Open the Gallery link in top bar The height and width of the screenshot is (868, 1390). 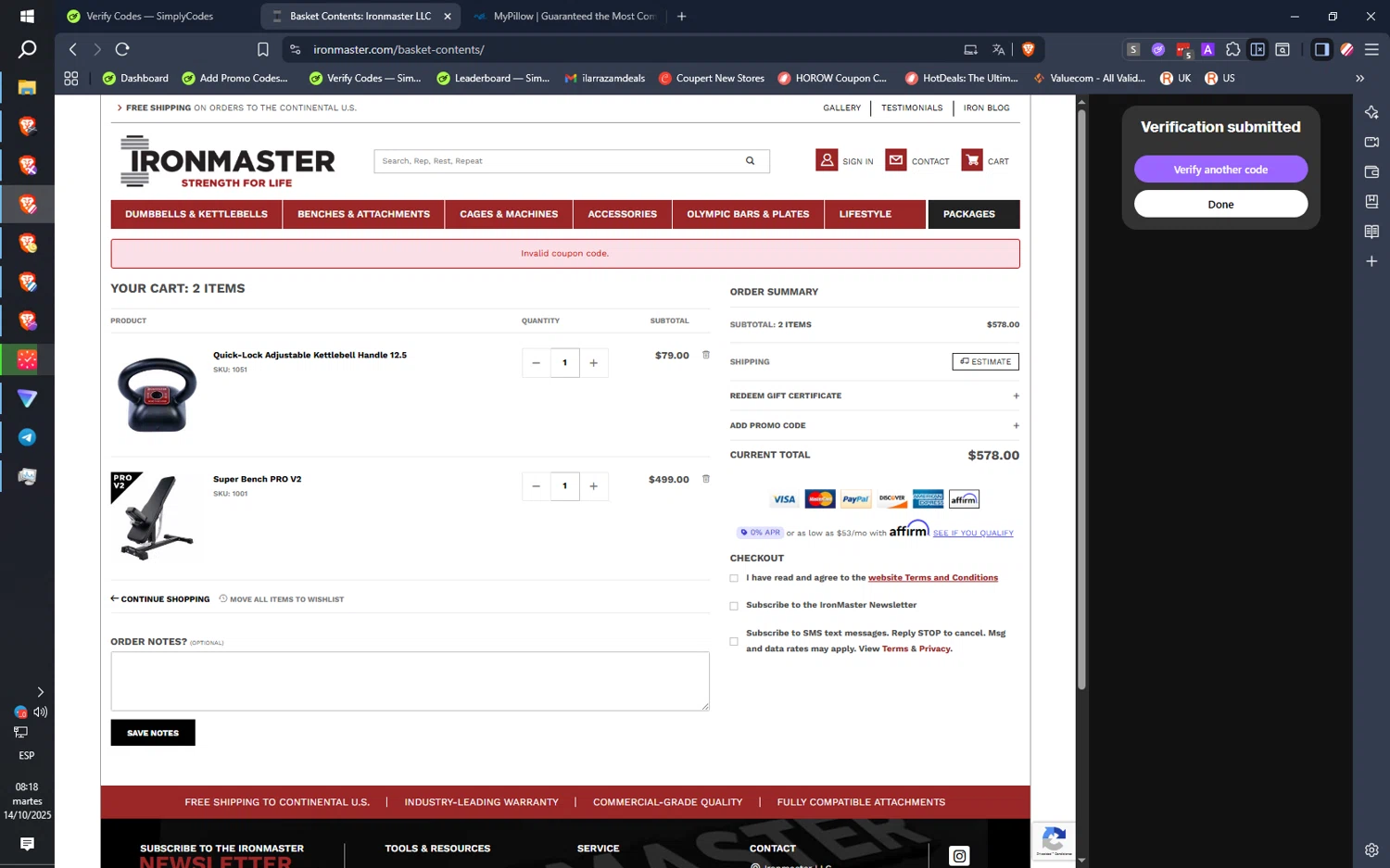(841, 108)
